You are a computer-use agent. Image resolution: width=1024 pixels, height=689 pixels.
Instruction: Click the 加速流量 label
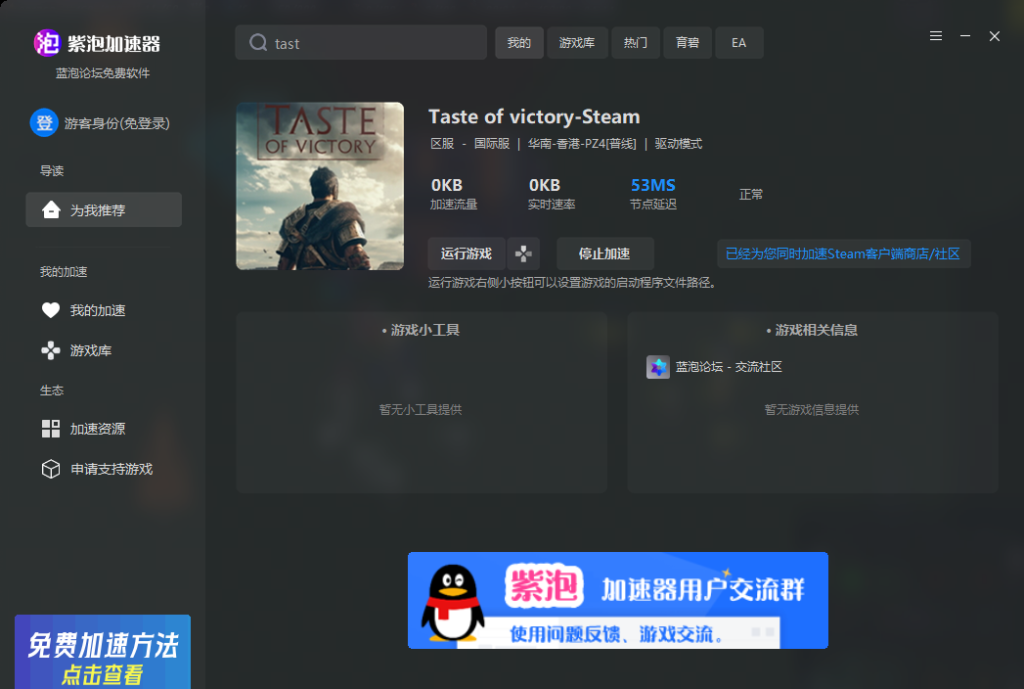click(454, 204)
